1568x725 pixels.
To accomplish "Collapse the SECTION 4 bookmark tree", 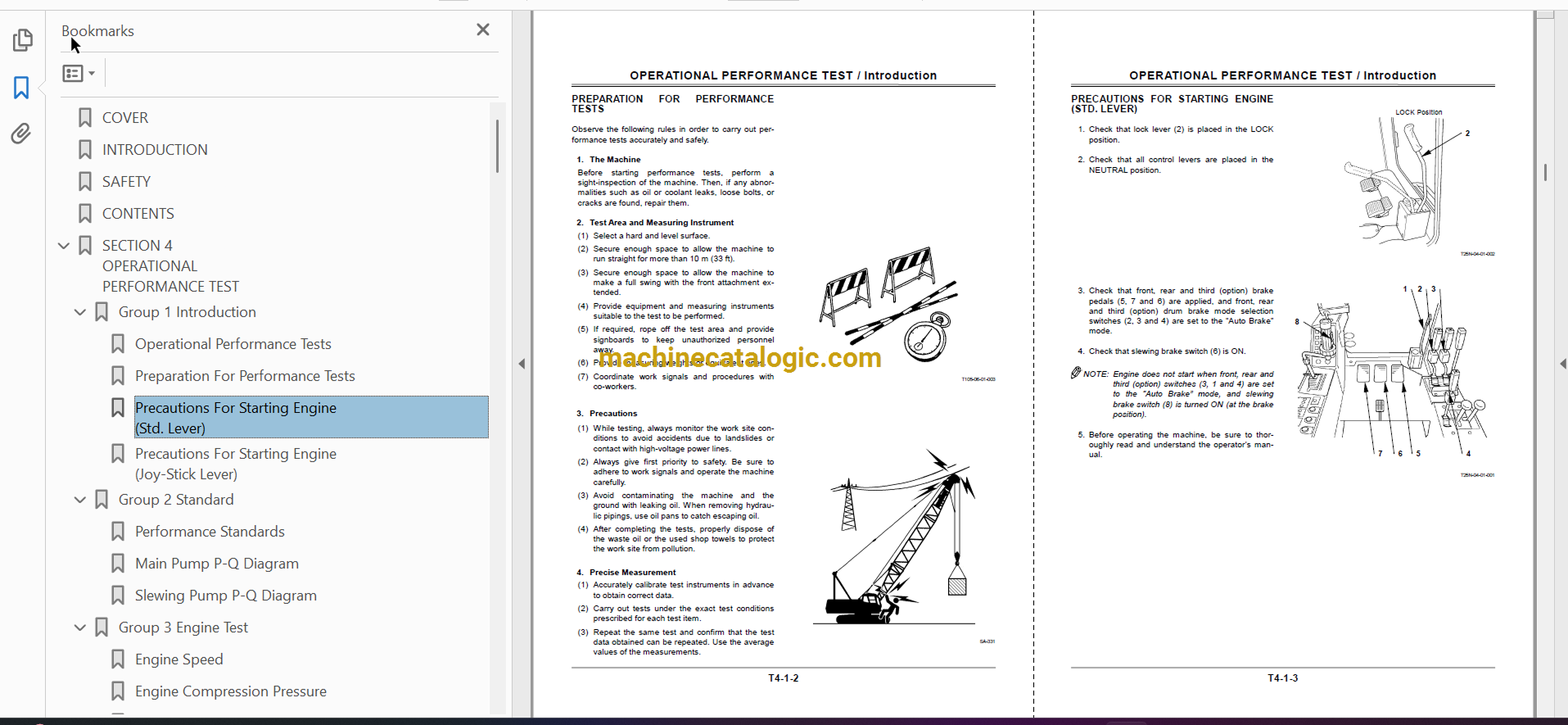I will (x=64, y=246).
